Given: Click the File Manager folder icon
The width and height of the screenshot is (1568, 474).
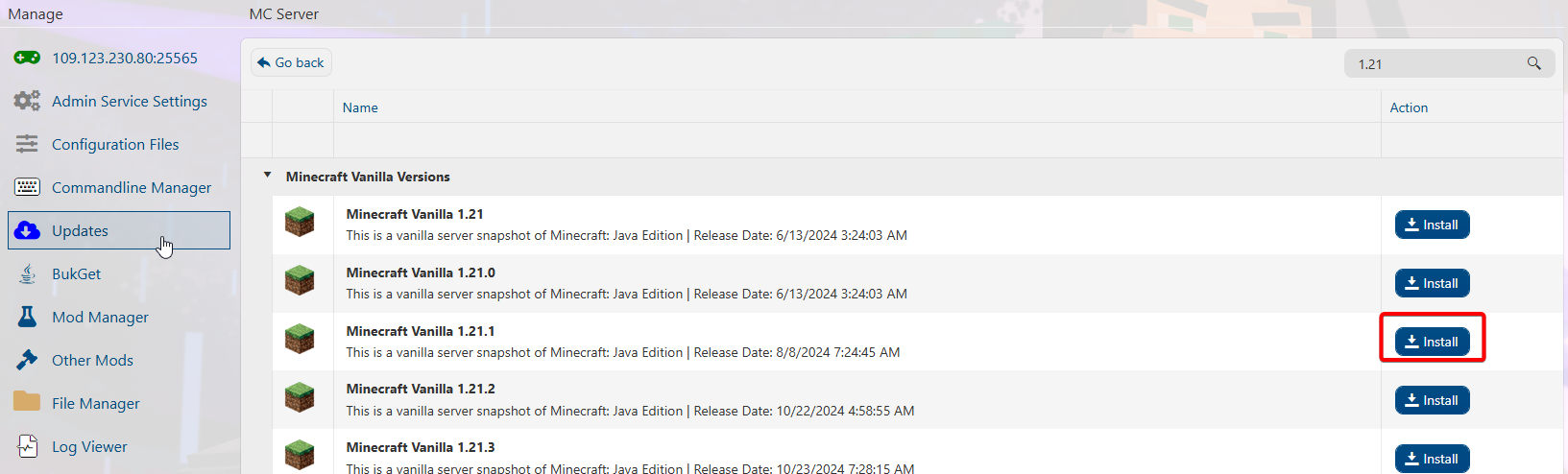Looking at the screenshot, I should [27, 402].
